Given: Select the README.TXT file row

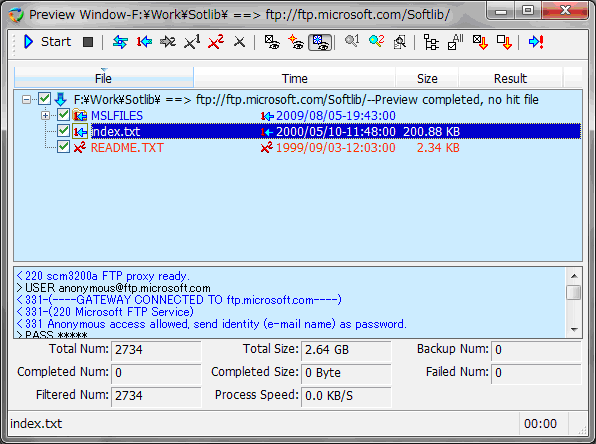Looking at the screenshot, I should point(298,147).
